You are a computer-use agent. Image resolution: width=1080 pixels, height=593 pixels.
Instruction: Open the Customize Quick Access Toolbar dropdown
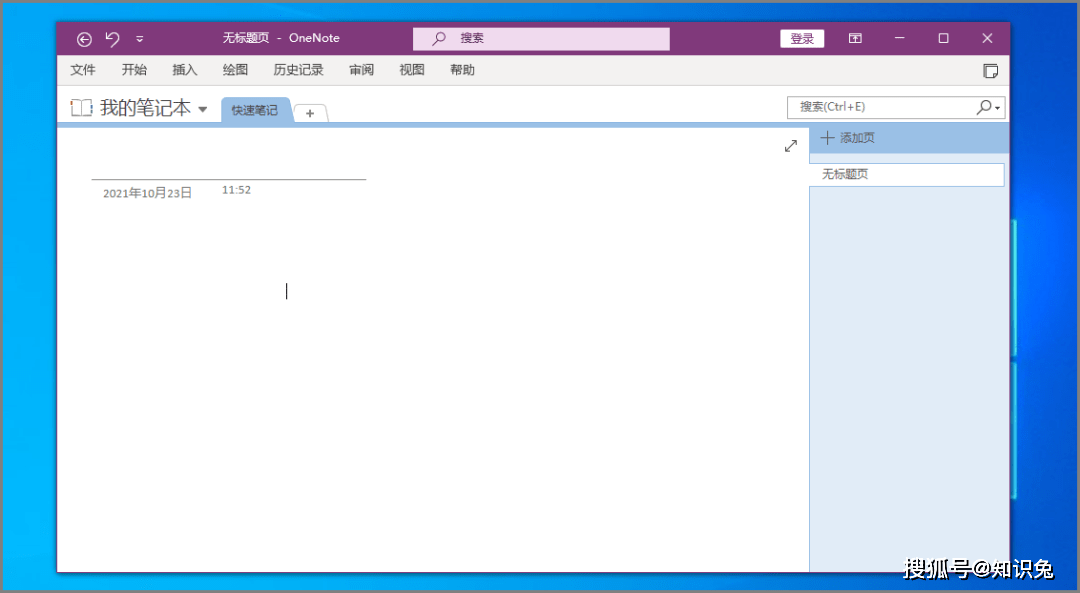click(140, 39)
